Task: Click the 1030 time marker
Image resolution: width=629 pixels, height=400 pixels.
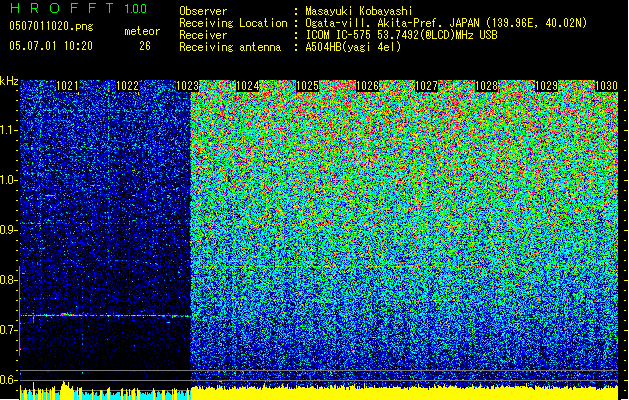Action: (606, 86)
